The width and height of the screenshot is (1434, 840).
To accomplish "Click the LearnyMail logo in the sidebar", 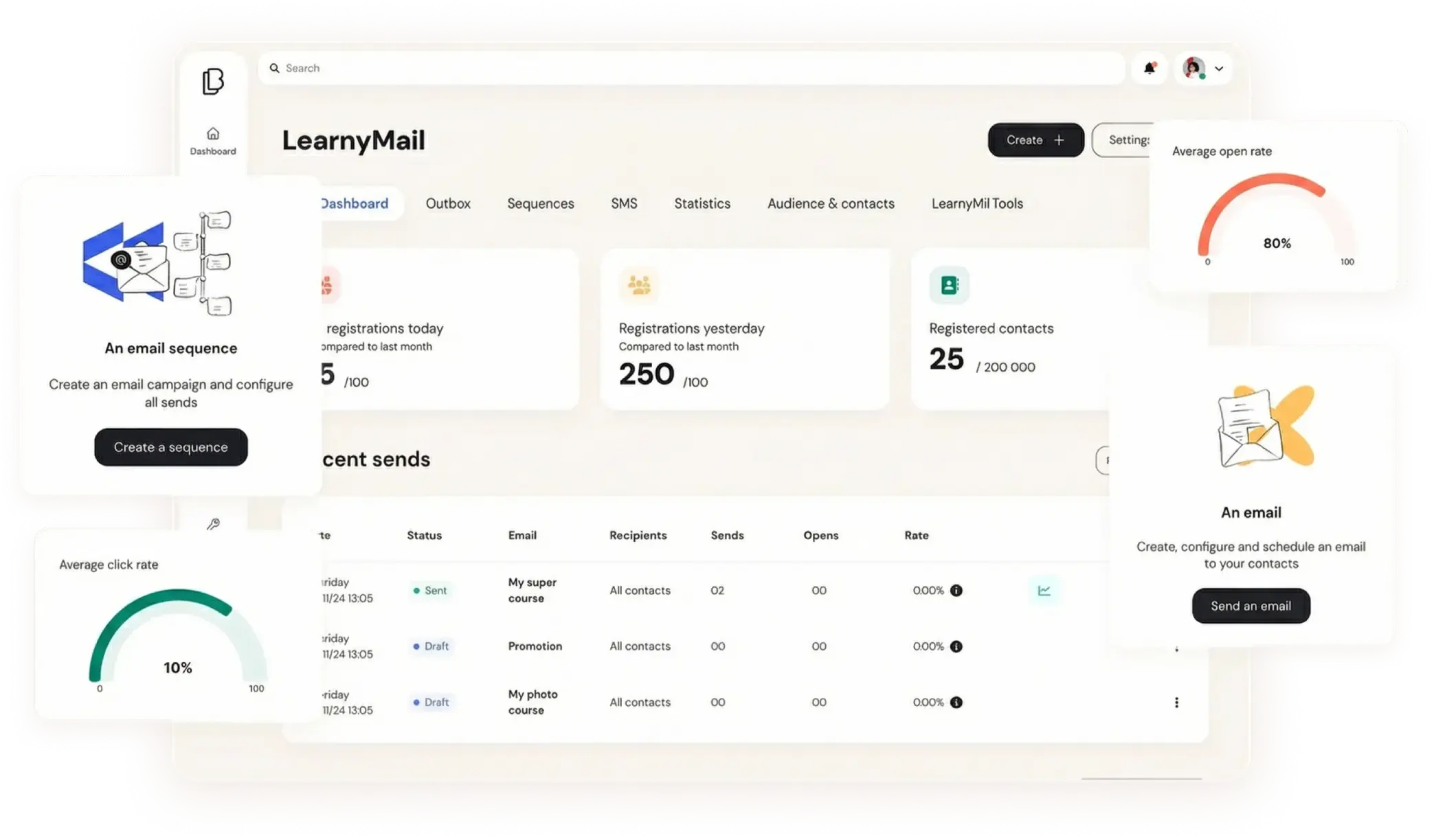I will tap(212, 81).
